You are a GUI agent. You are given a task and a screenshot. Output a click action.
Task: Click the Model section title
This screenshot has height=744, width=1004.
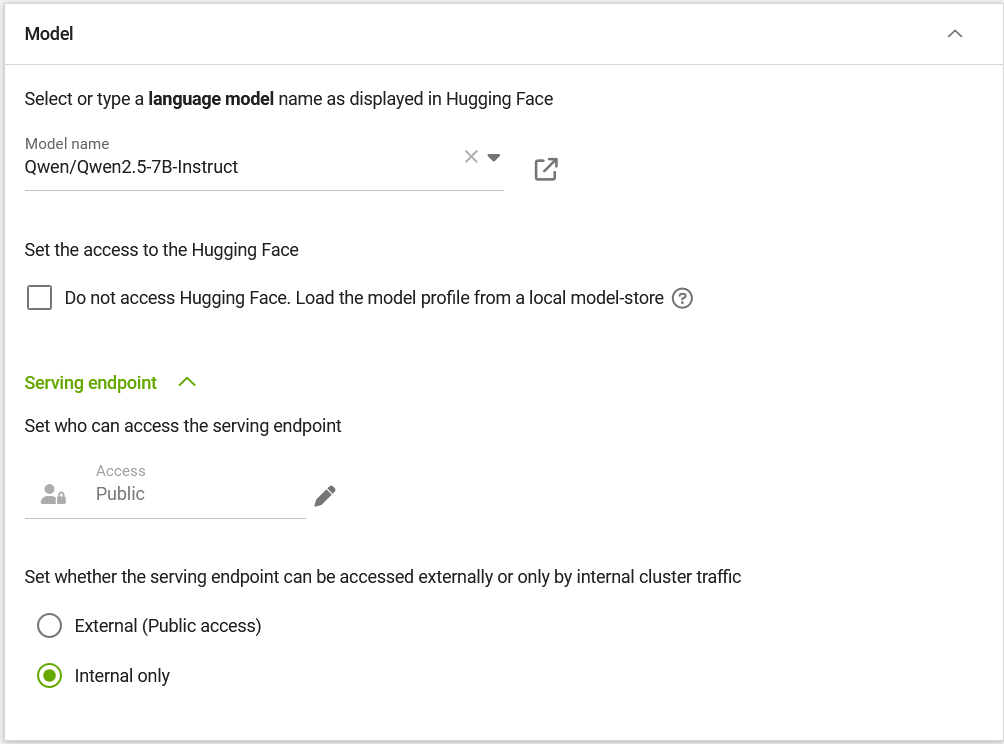click(x=49, y=34)
